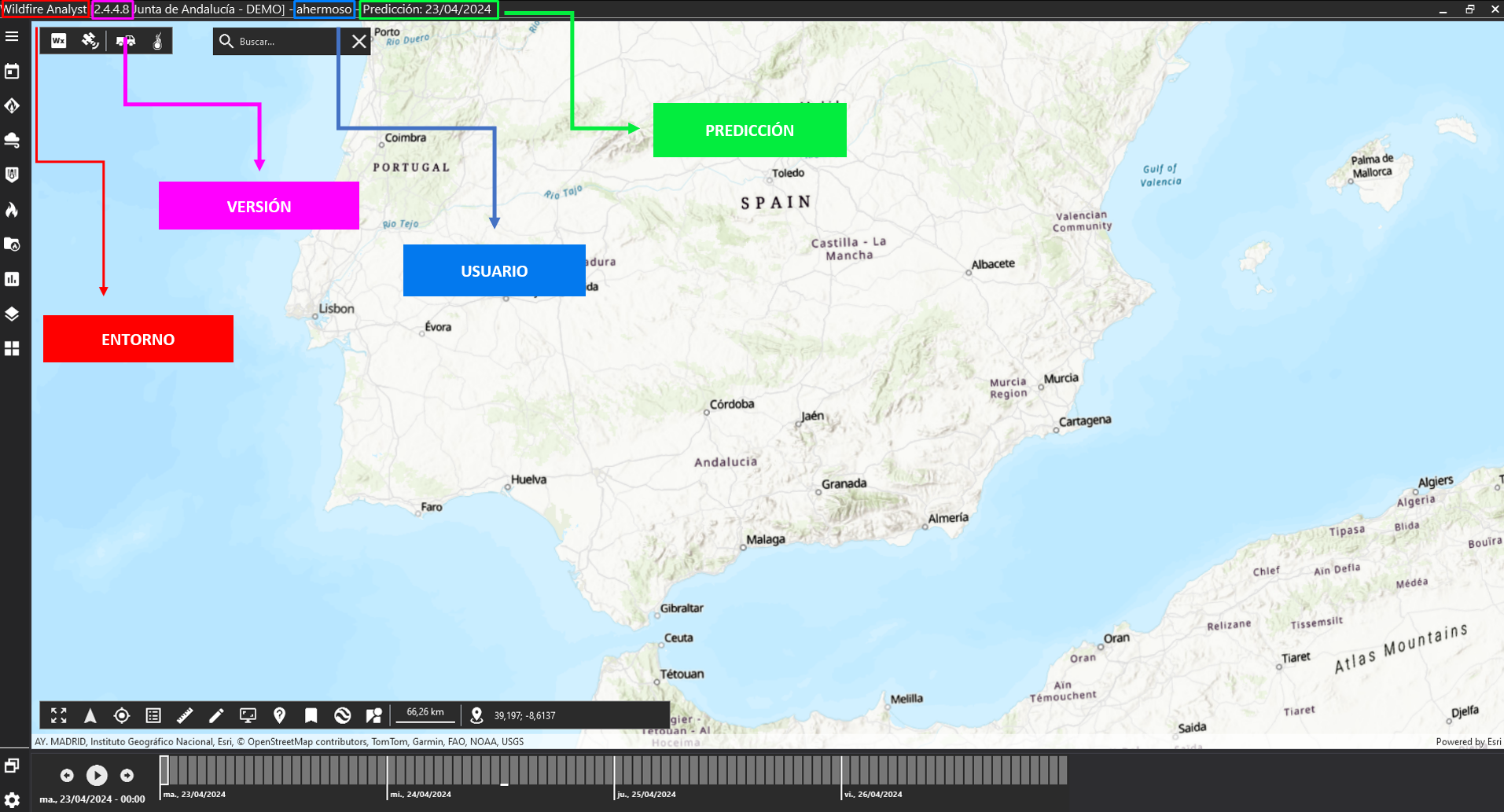The height and width of the screenshot is (812, 1504).
Task: Open the fire folder icon in sidebar
Action: point(12,244)
